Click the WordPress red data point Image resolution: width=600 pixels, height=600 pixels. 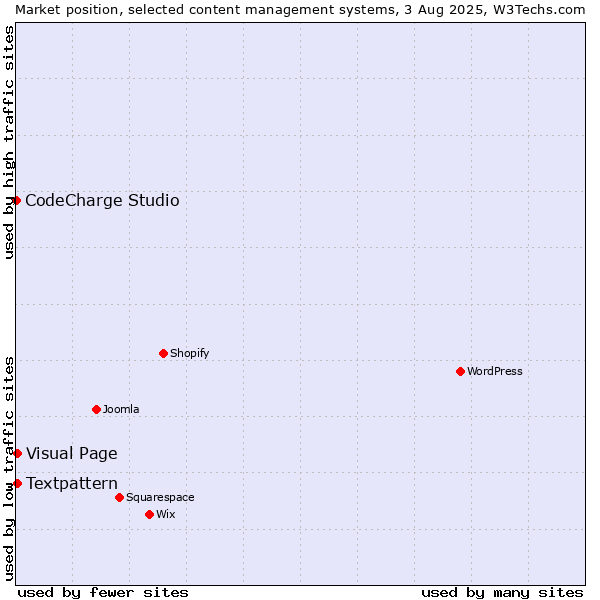(x=460, y=371)
